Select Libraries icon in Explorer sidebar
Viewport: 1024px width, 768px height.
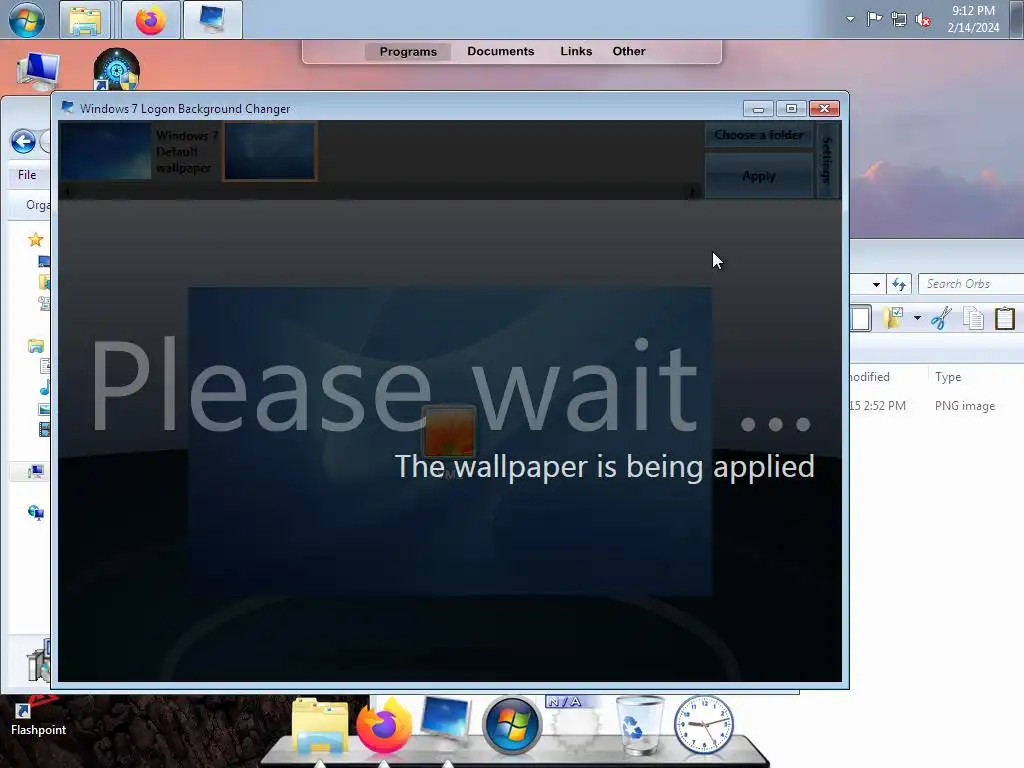(x=35, y=346)
